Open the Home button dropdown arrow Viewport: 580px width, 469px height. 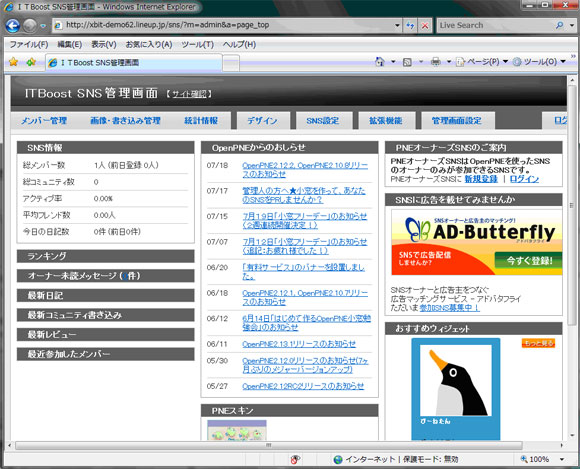(x=393, y=62)
